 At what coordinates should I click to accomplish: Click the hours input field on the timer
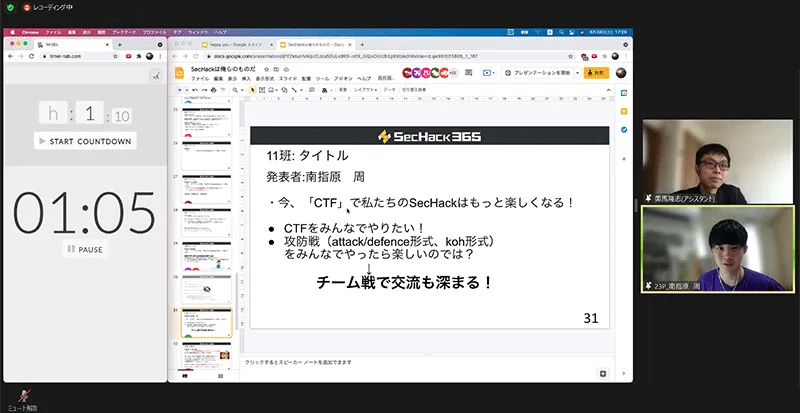click(x=53, y=113)
